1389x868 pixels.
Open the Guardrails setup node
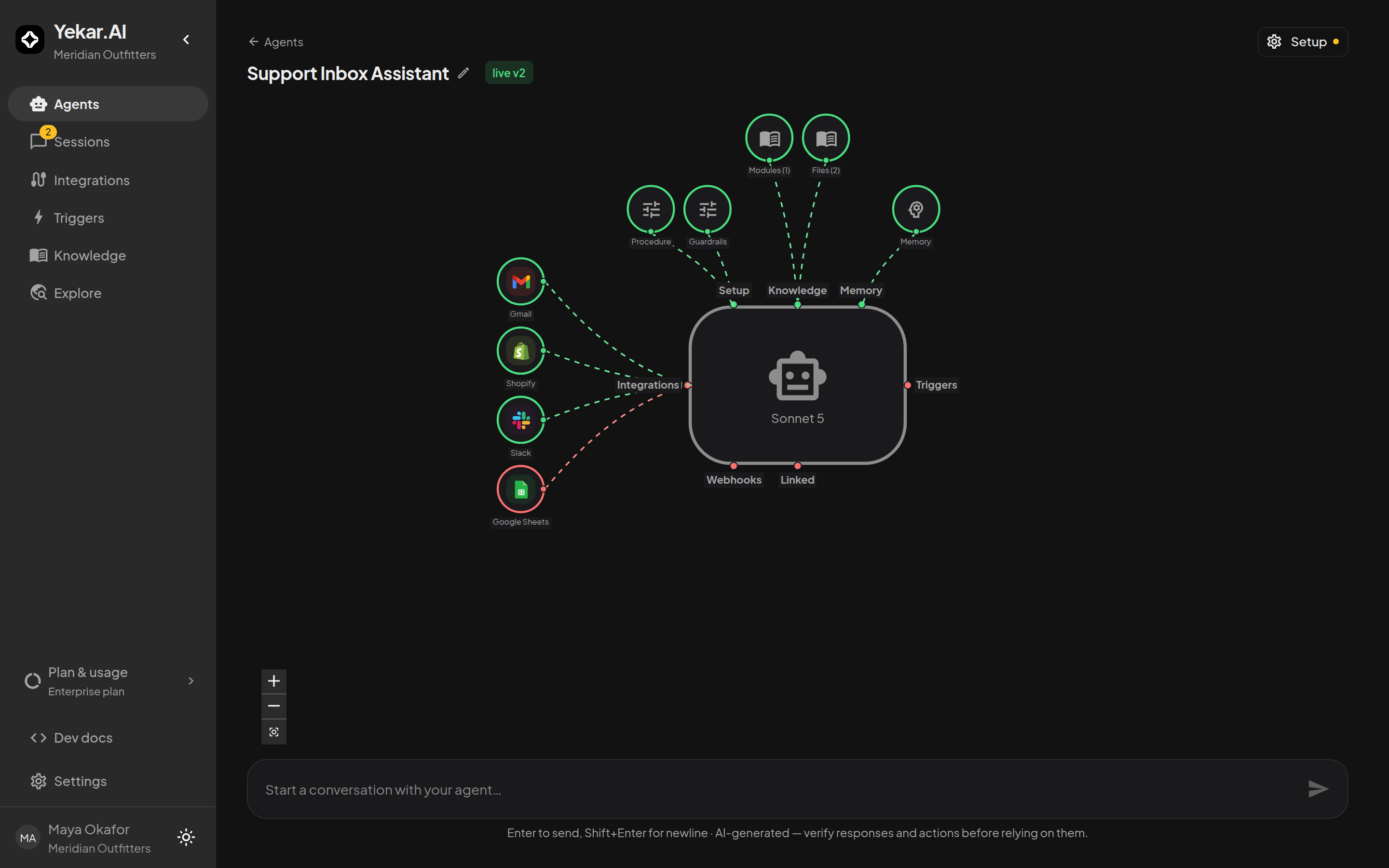tap(708, 209)
